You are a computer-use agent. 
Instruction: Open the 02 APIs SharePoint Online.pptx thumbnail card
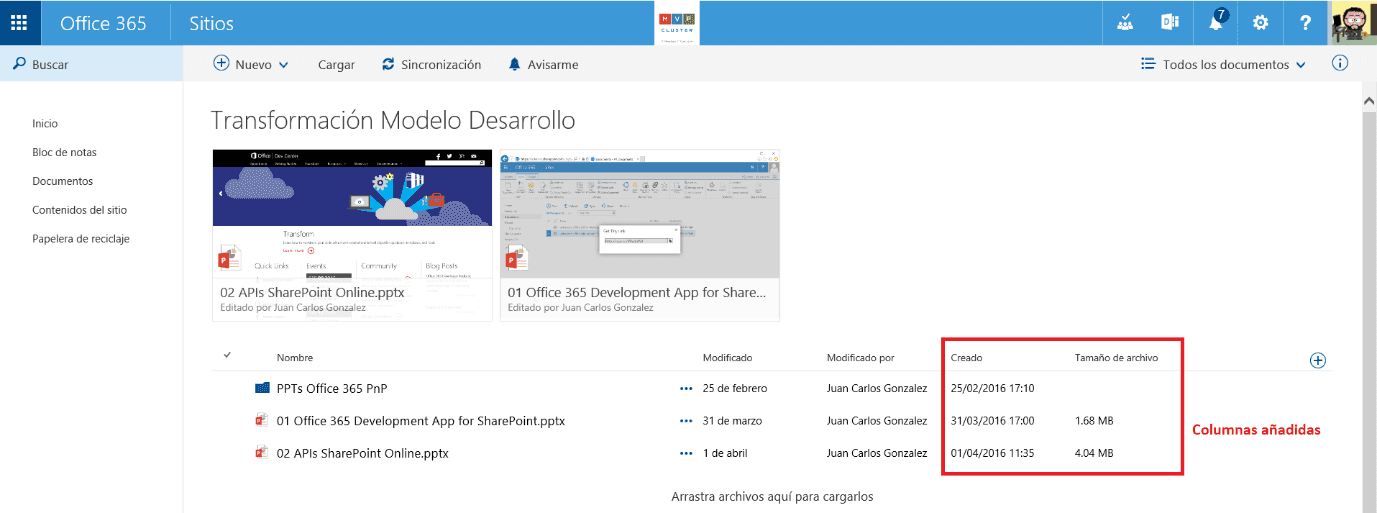coord(353,235)
